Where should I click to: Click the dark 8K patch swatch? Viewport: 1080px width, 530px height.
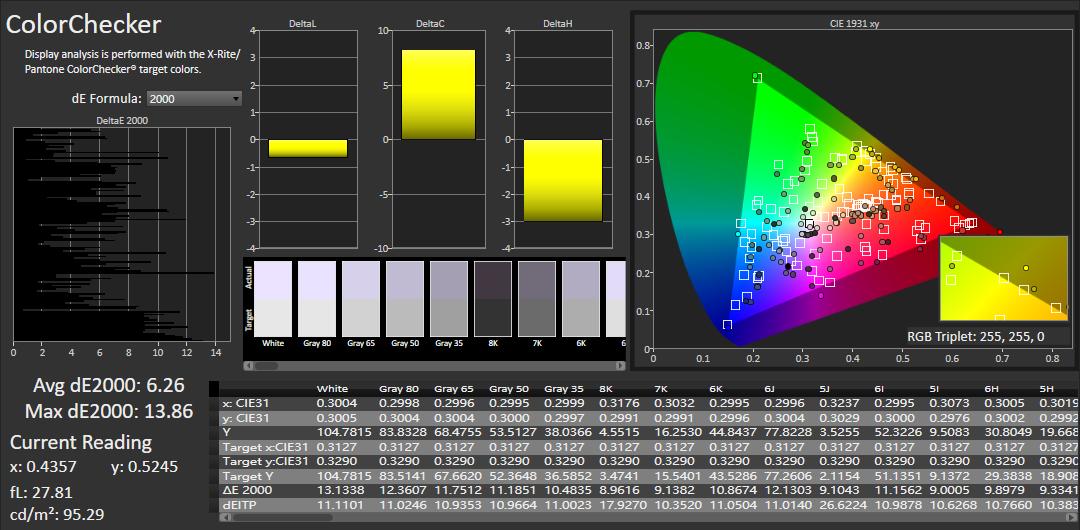pos(492,298)
